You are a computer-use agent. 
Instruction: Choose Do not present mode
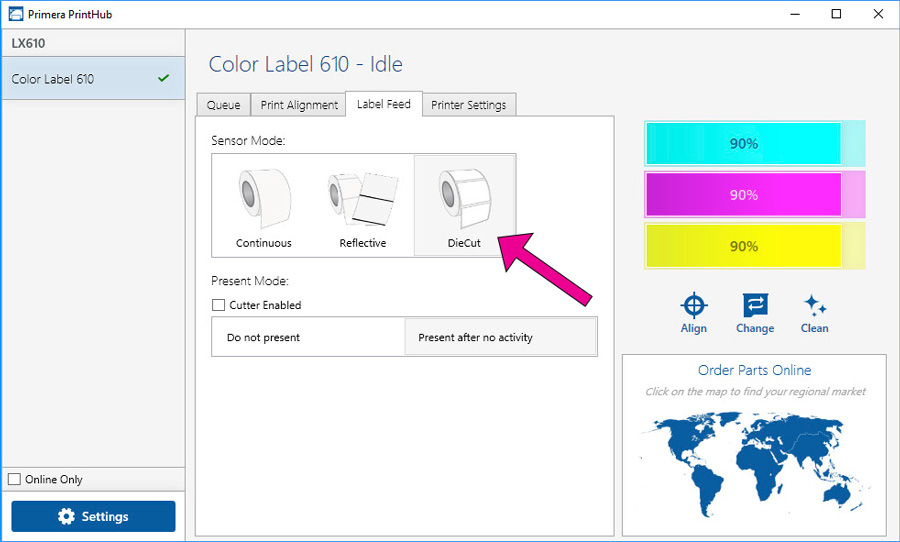[309, 337]
